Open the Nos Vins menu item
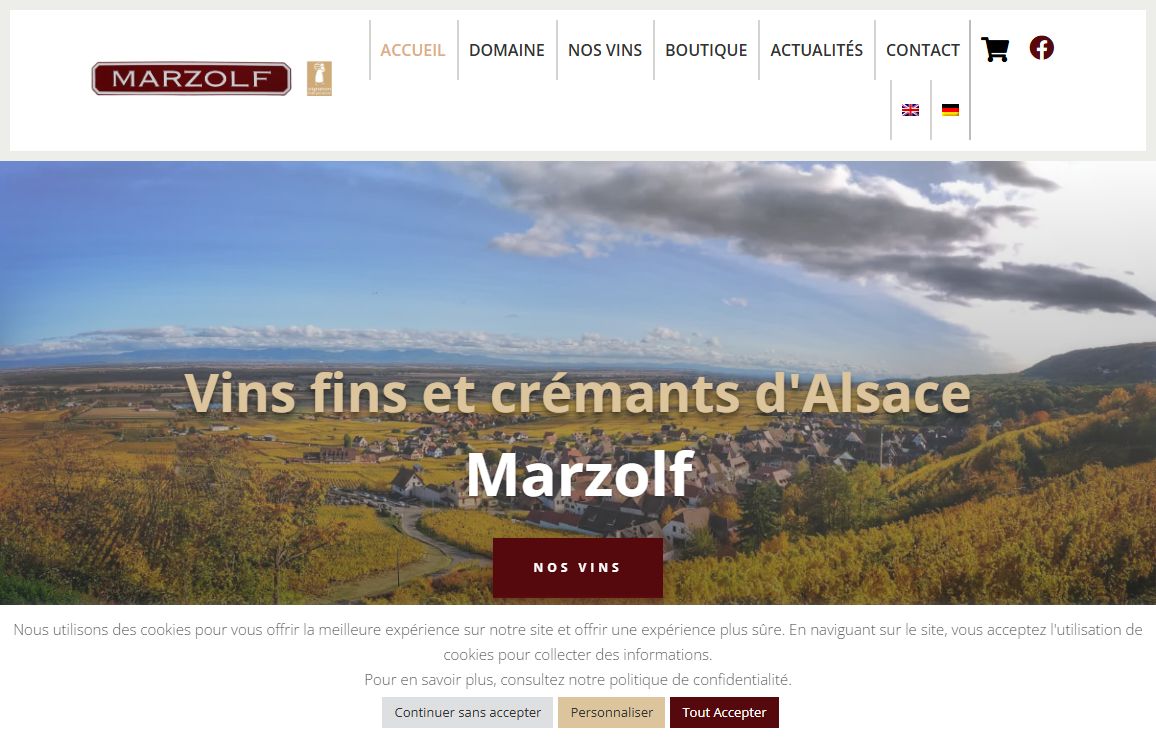This screenshot has height=740, width=1156. [x=605, y=50]
